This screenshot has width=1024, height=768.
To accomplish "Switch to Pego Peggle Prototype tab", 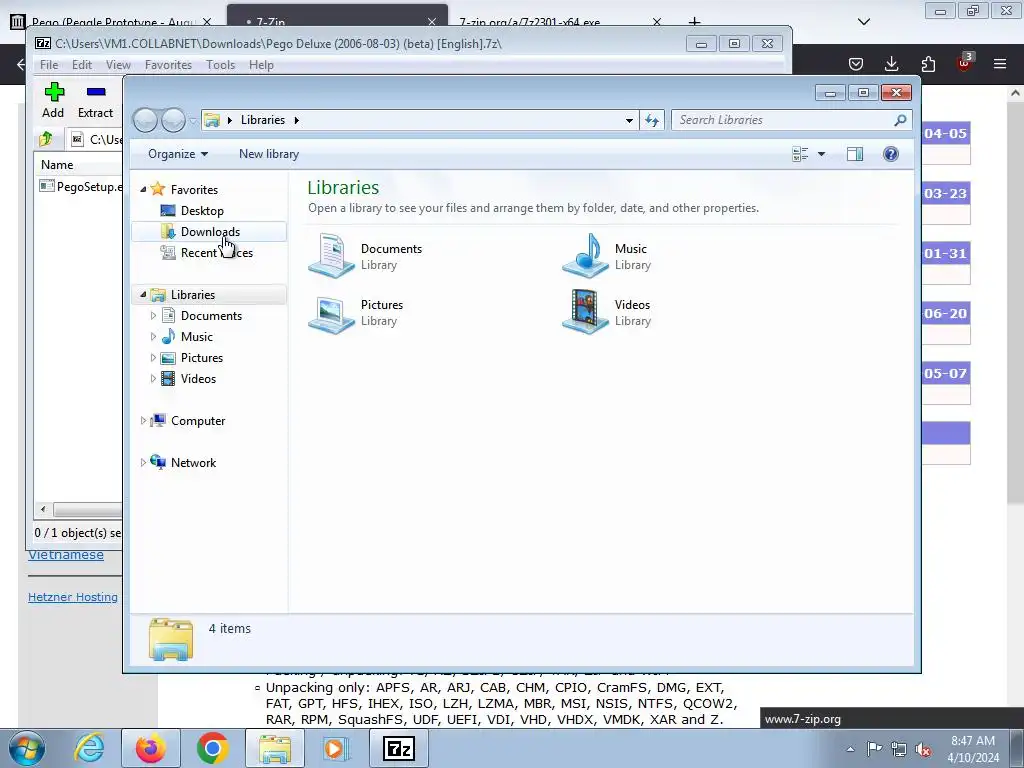I will (x=112, y=20).
